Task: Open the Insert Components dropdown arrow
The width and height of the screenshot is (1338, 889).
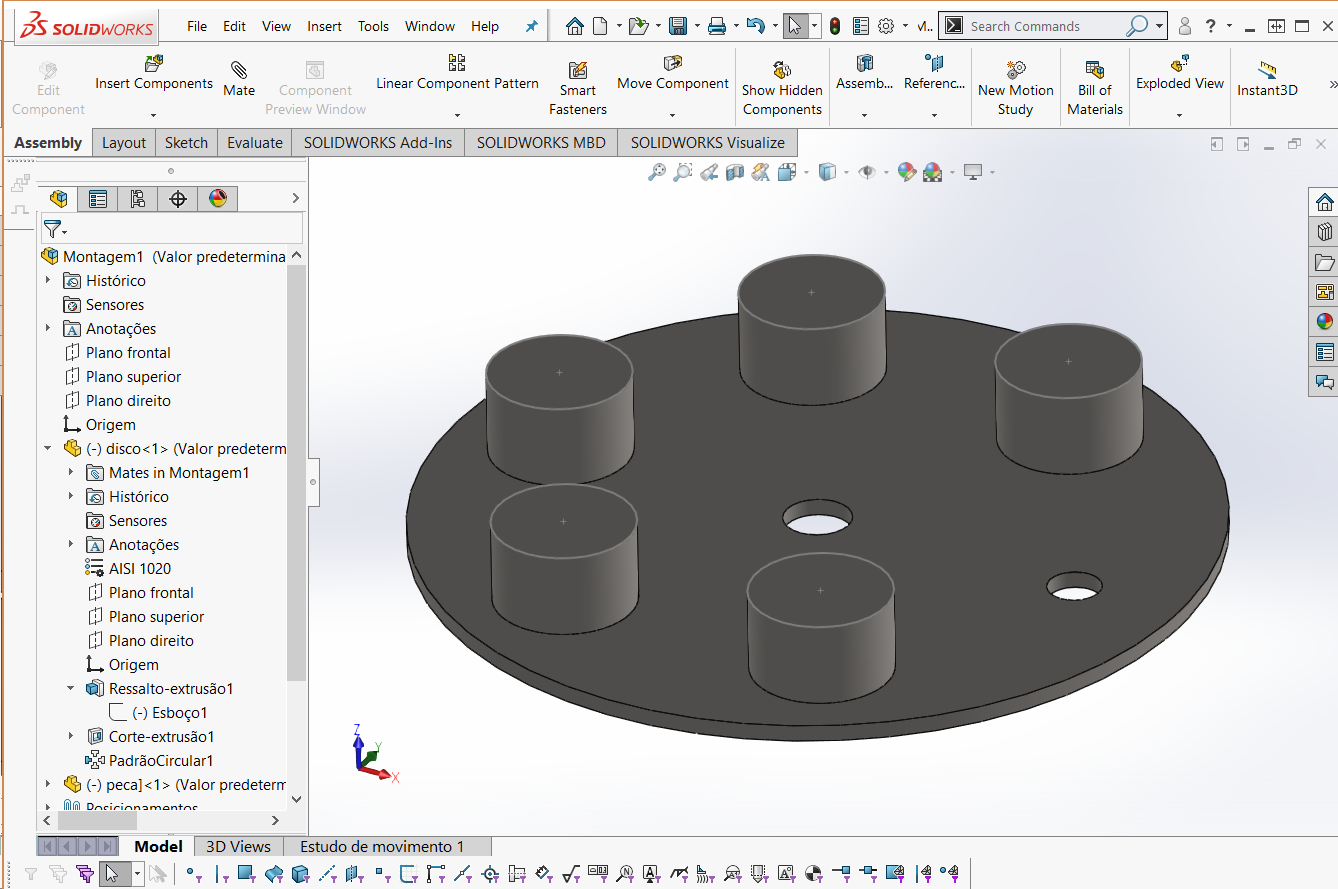Action: coord(153,115)
